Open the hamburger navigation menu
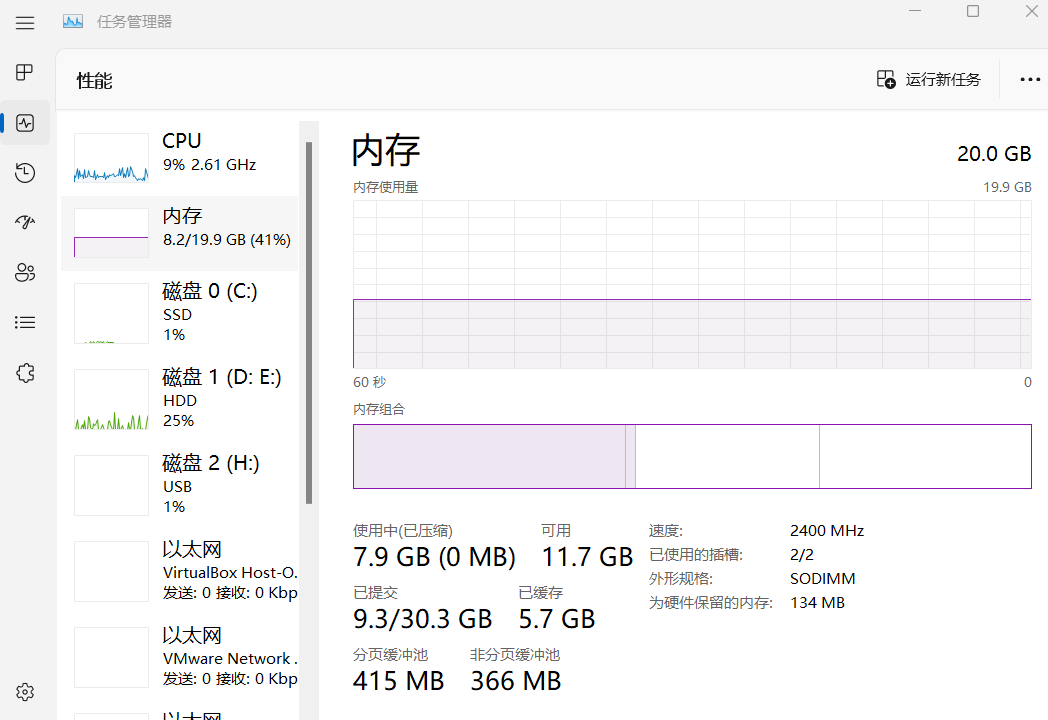The height and width of the screenshot is (720, 1048). [25, 23]
